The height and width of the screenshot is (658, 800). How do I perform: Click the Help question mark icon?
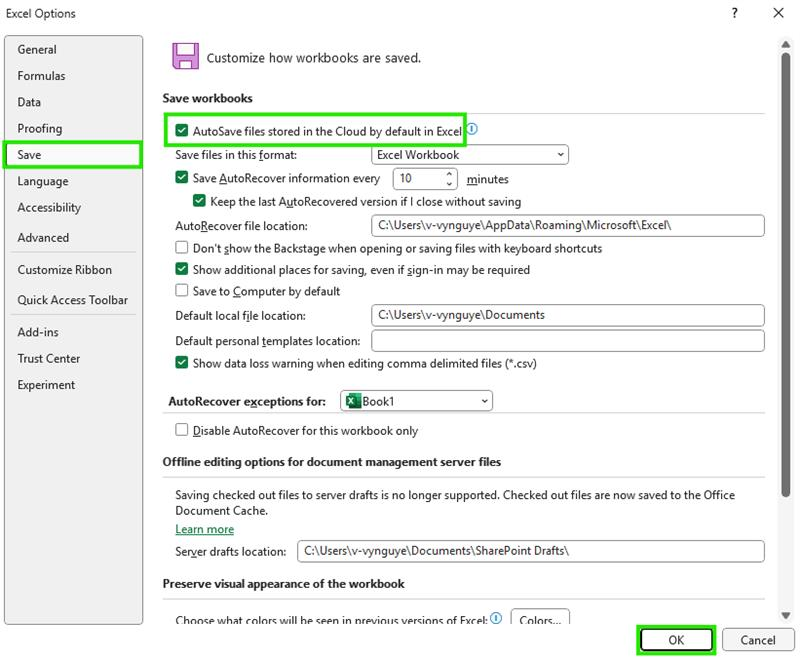point(734,13)
